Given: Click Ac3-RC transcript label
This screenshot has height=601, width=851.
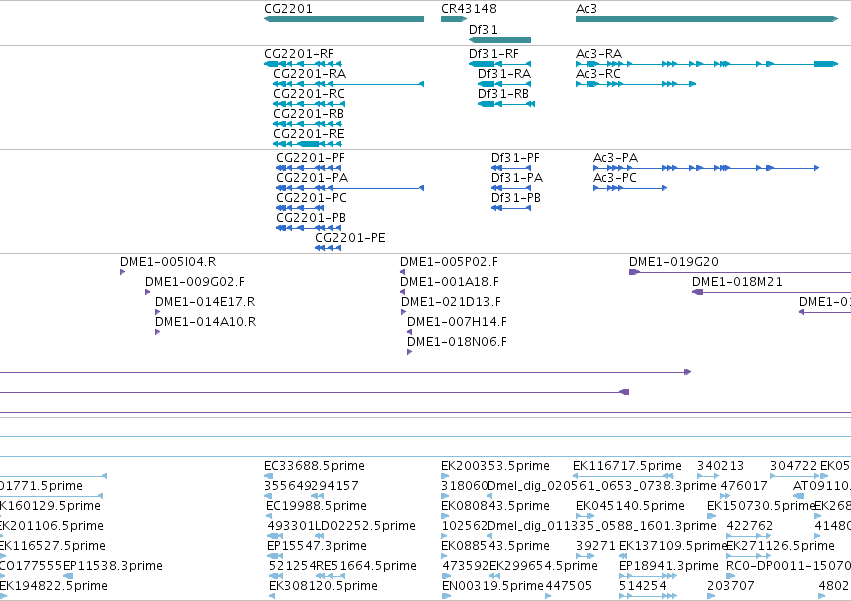Looking at the screenshot, I should [x=598, y=73].
